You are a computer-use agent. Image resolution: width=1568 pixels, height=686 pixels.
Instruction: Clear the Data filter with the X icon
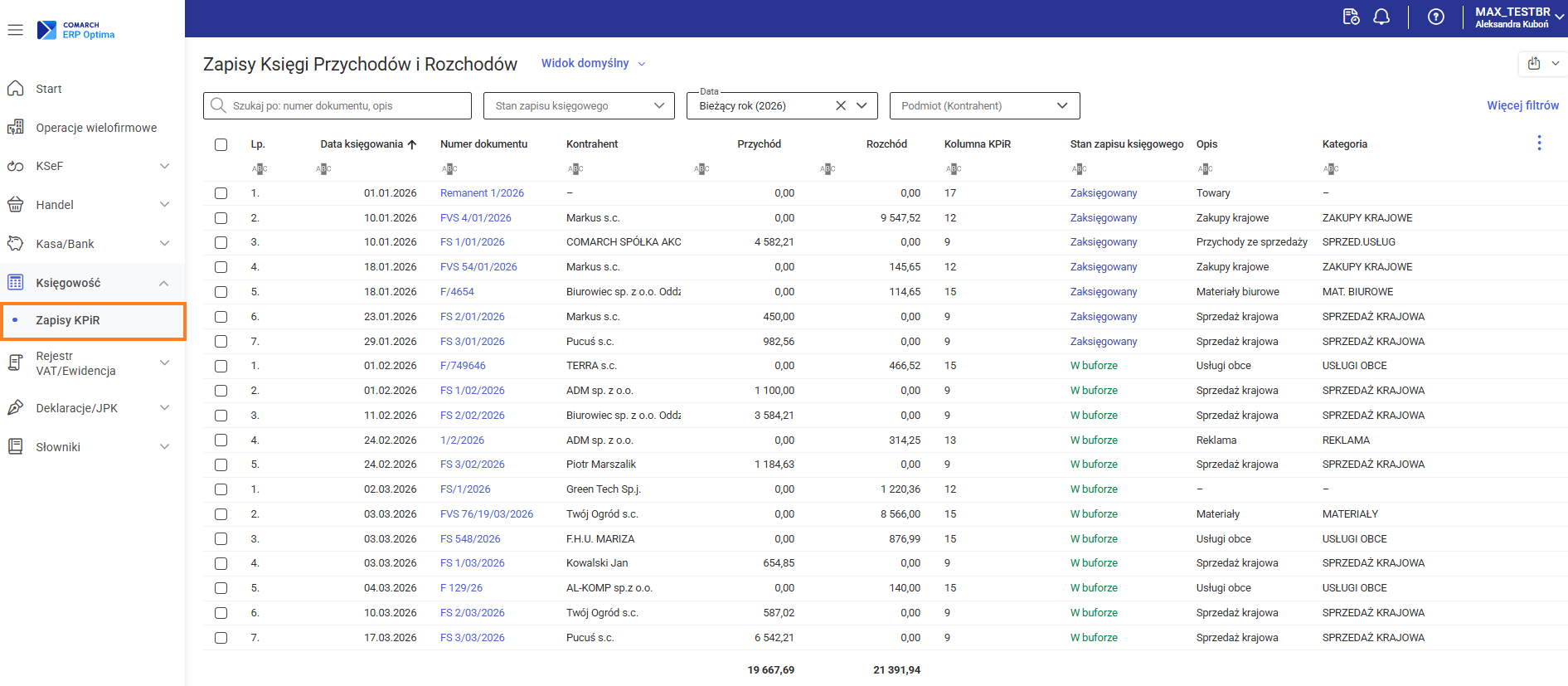(x=841, y=106)
